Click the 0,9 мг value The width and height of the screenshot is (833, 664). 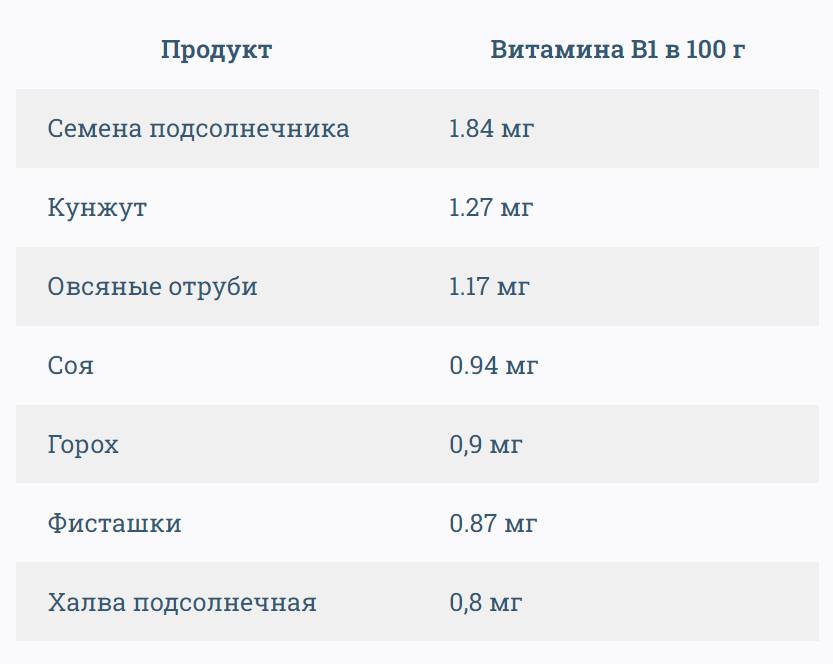pyautogui.click(x=485, y=445)
